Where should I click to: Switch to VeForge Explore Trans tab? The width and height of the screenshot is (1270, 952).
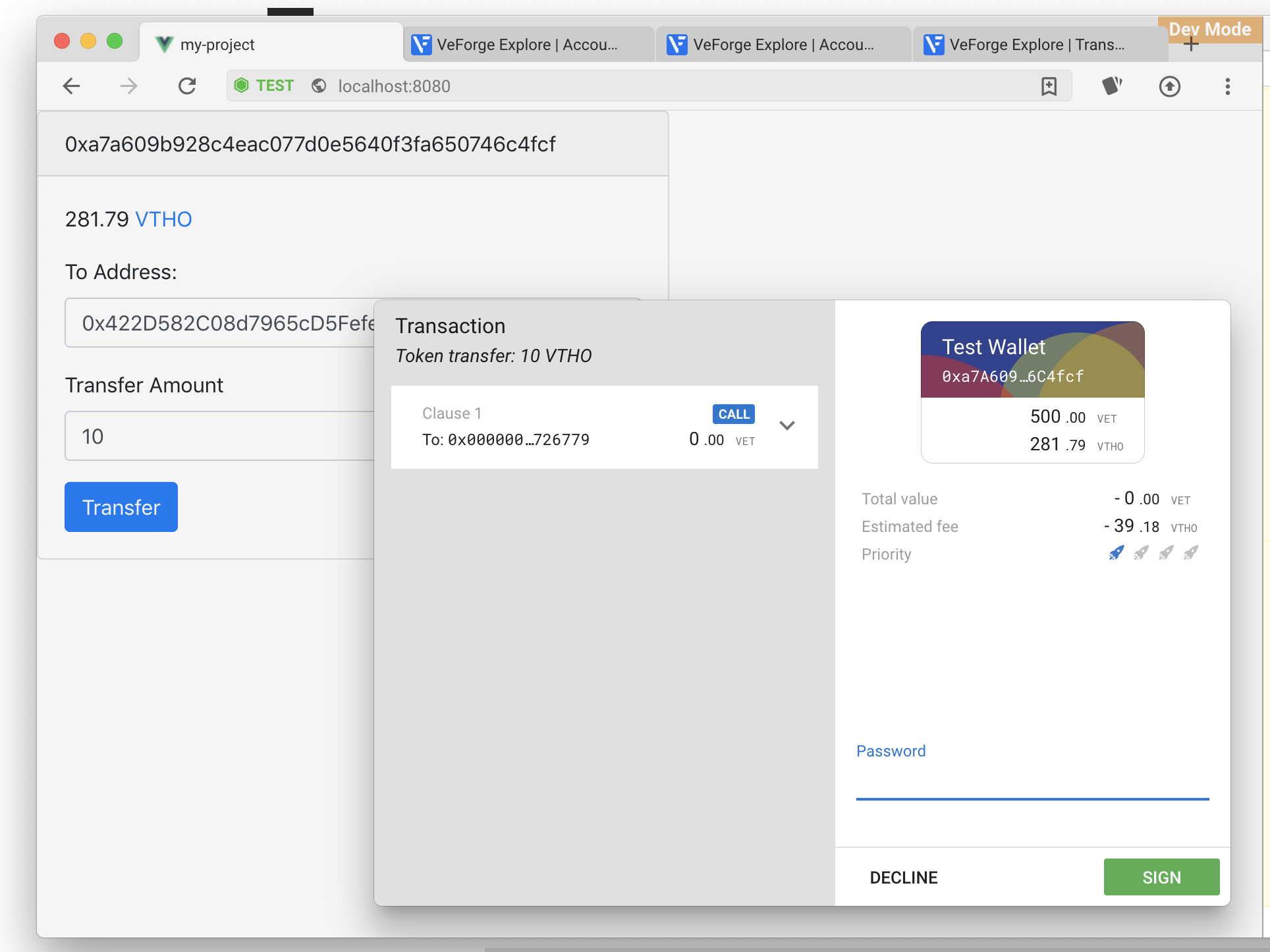pyautogui.click(x=1035, y=45)
